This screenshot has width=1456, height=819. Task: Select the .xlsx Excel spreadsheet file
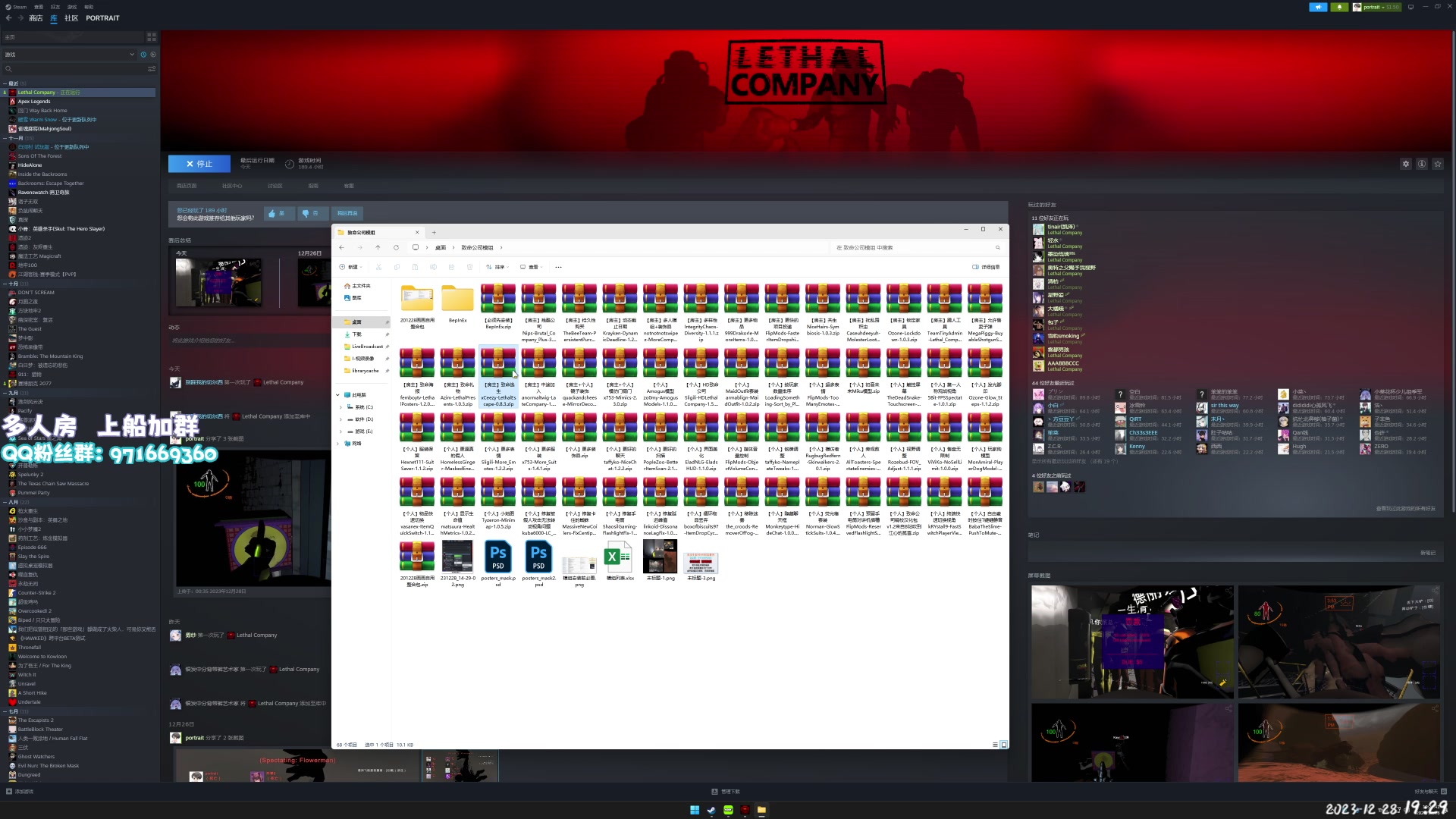click(620, 562)
